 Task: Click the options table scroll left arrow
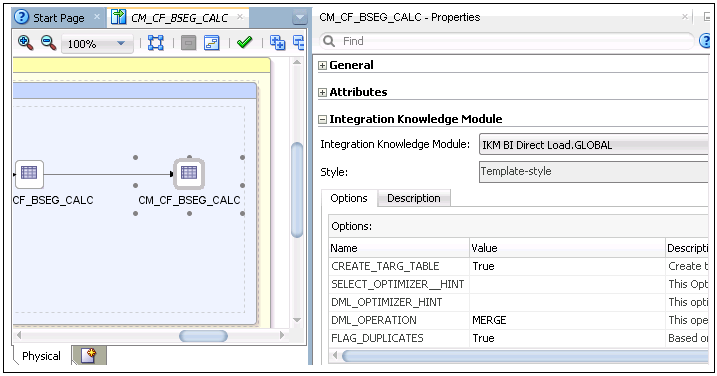(x=335, y=355)
